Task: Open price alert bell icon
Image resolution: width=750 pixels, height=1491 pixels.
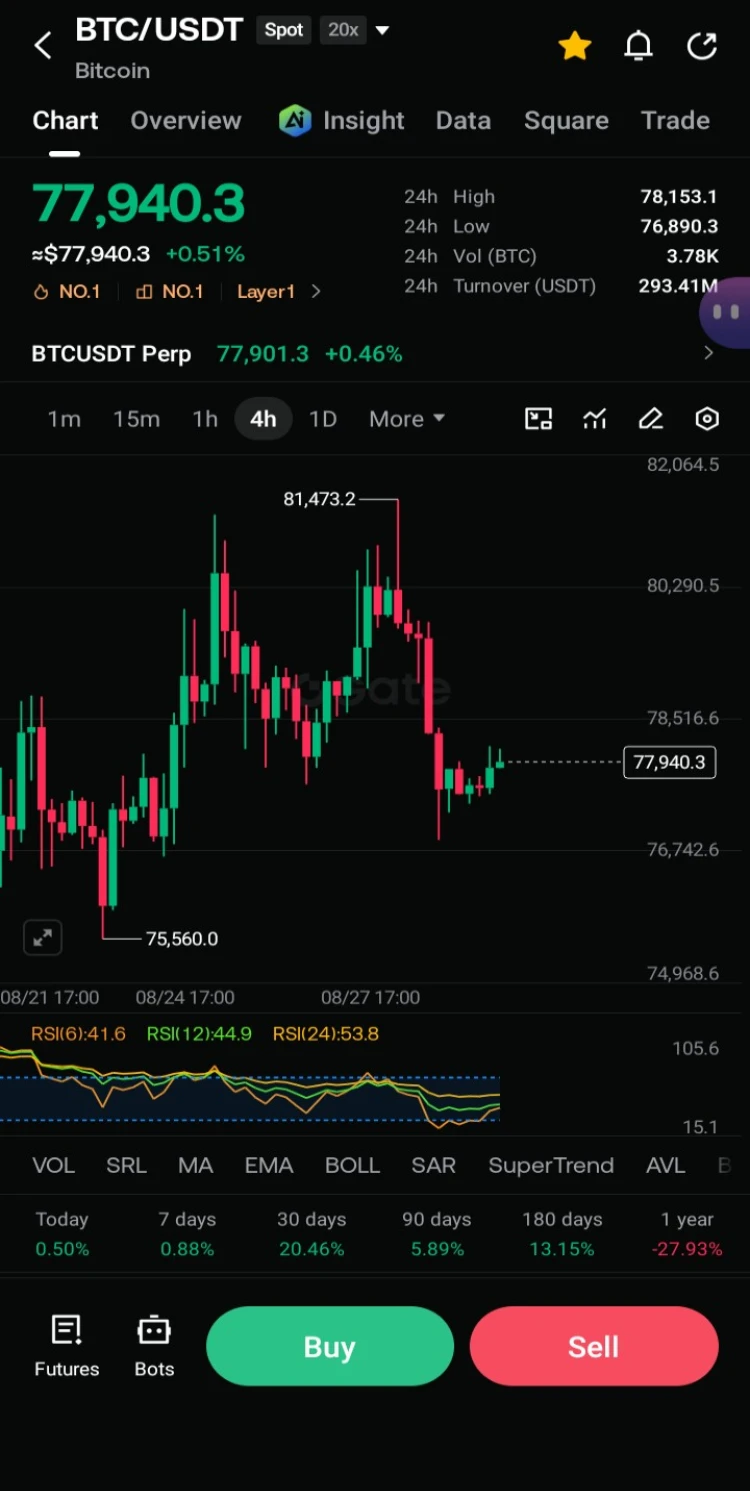Action: pyautogui.click(x=638, y=46)
